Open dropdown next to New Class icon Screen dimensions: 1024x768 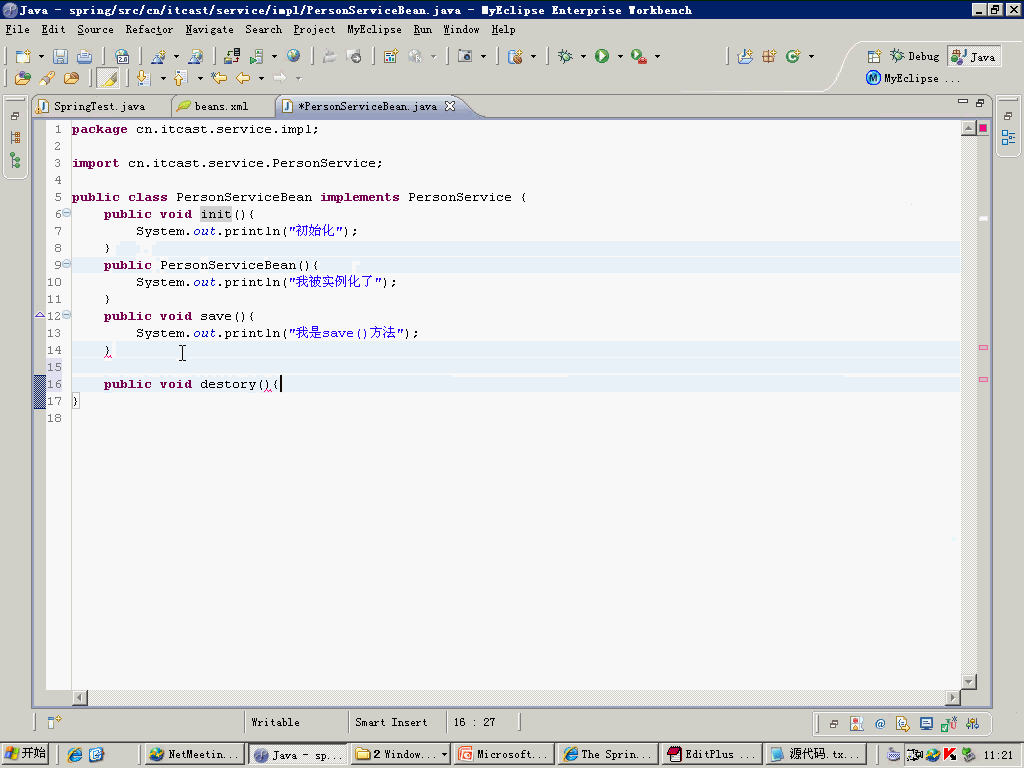coord(811,57)
